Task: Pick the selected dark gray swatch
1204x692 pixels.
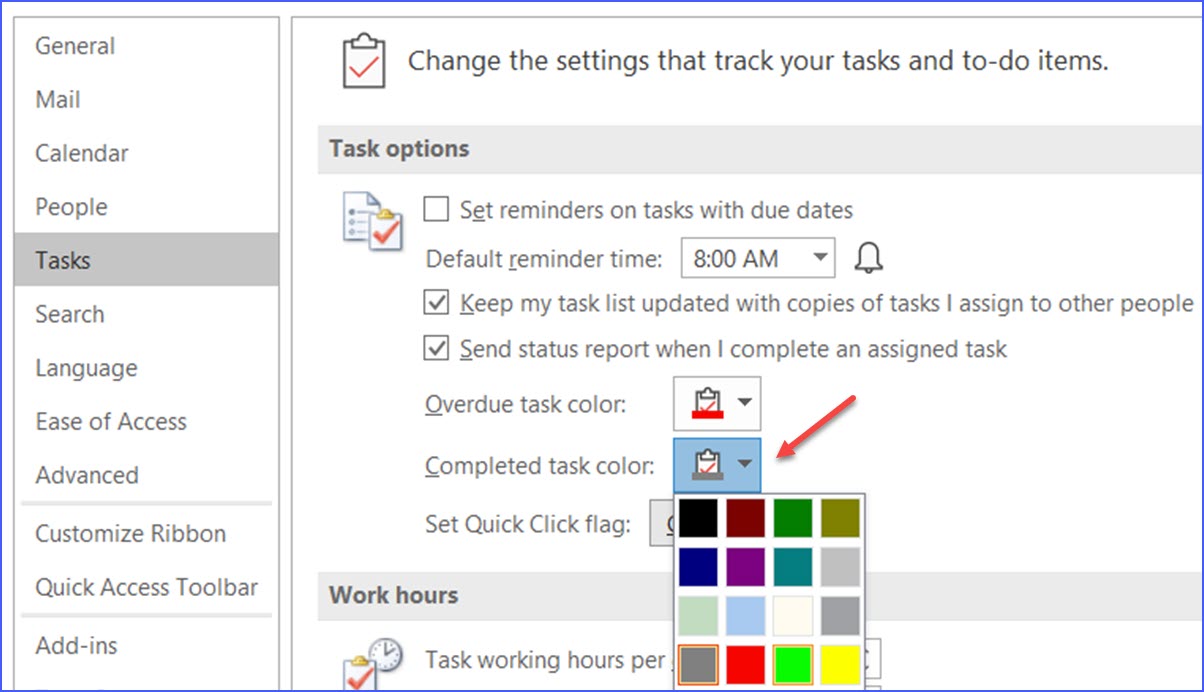Action: pos(698,664)
